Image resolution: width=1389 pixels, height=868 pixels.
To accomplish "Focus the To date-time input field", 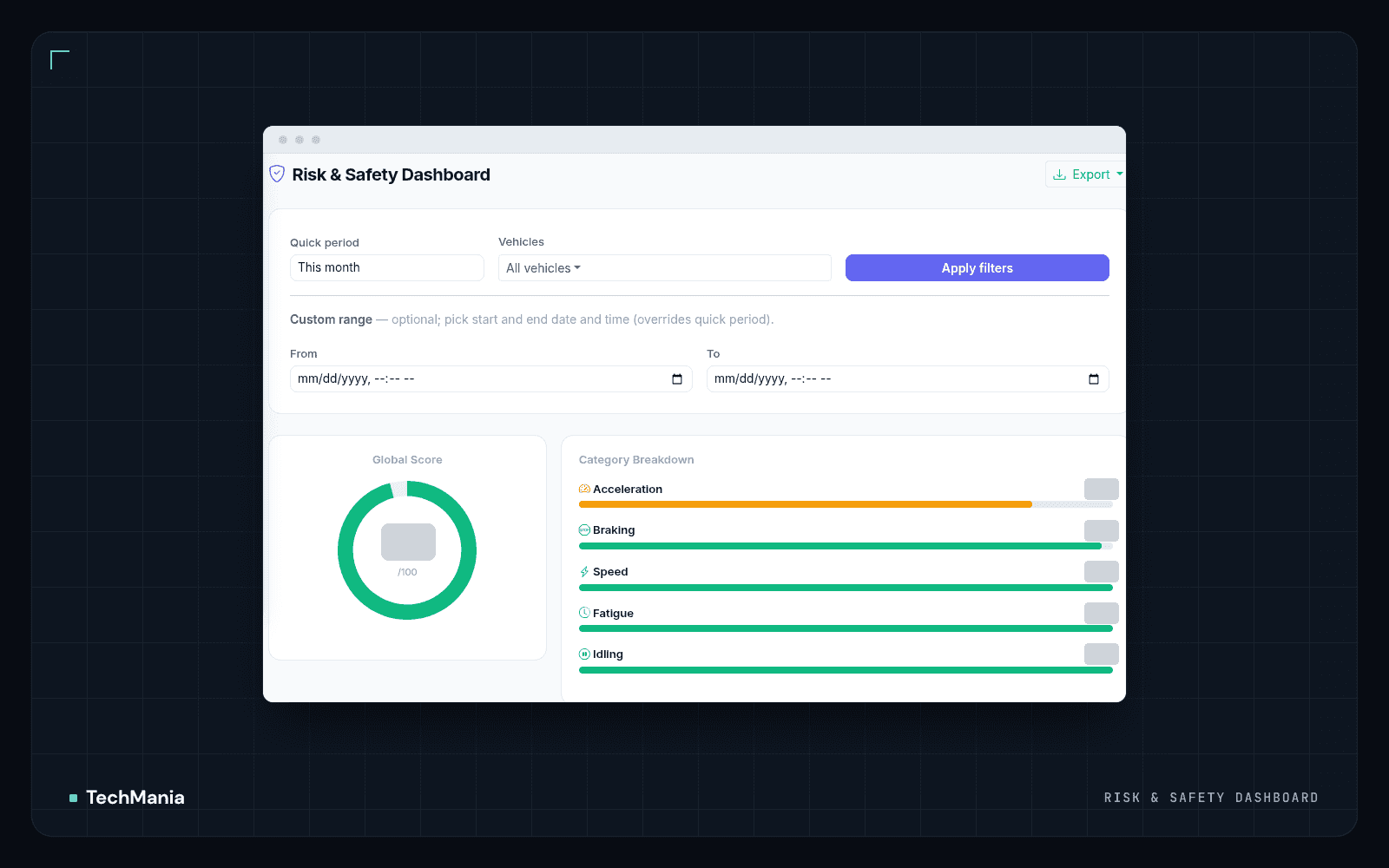I will 908,378.
